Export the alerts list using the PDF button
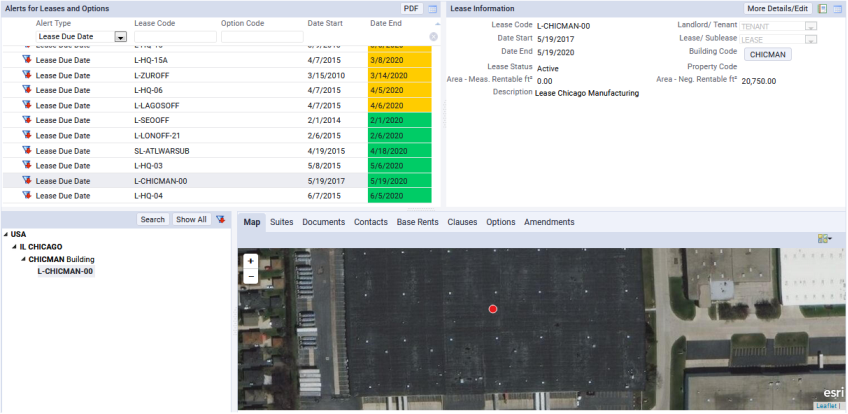The image size is (848, 414). point(410,8)
